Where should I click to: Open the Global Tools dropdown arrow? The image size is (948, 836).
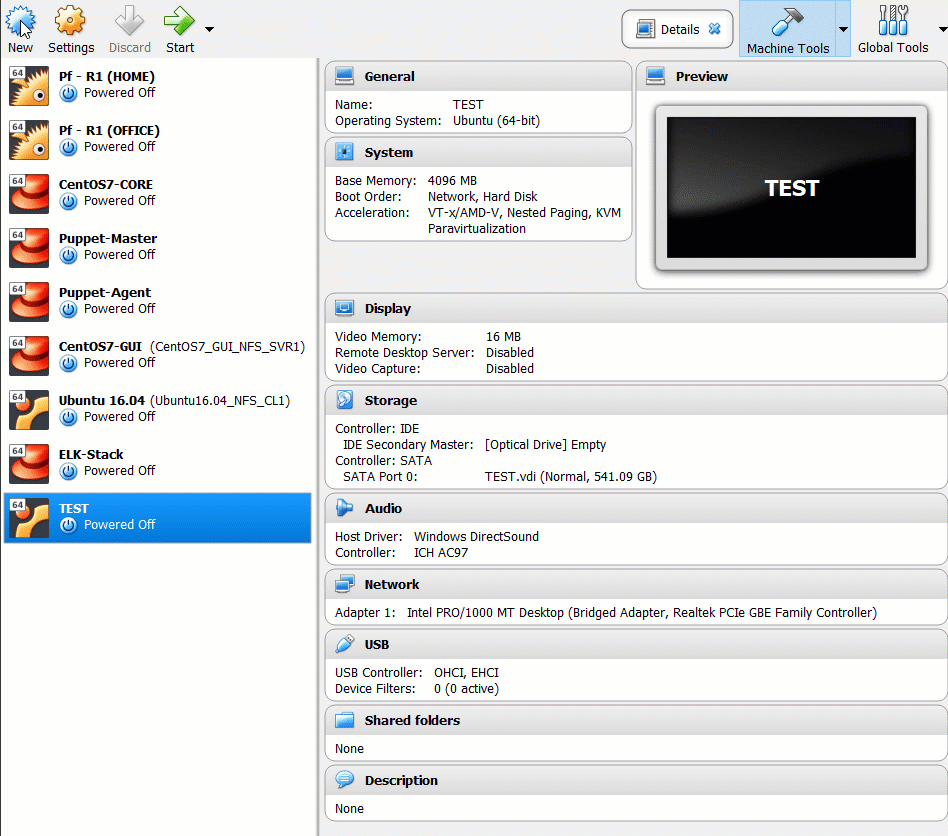[x=942, y=29]
